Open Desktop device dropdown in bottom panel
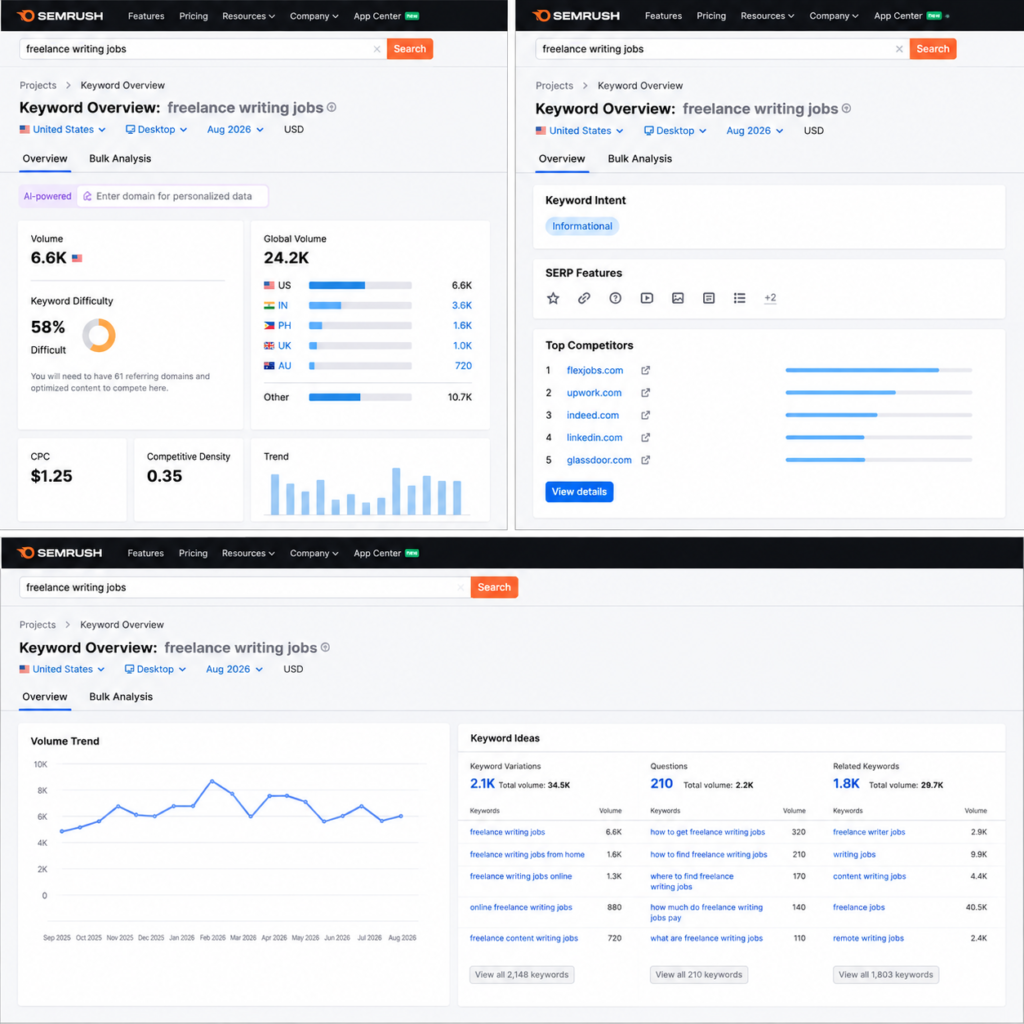Viewport: 1024px width, 1024px height. (x=155, y=669)
